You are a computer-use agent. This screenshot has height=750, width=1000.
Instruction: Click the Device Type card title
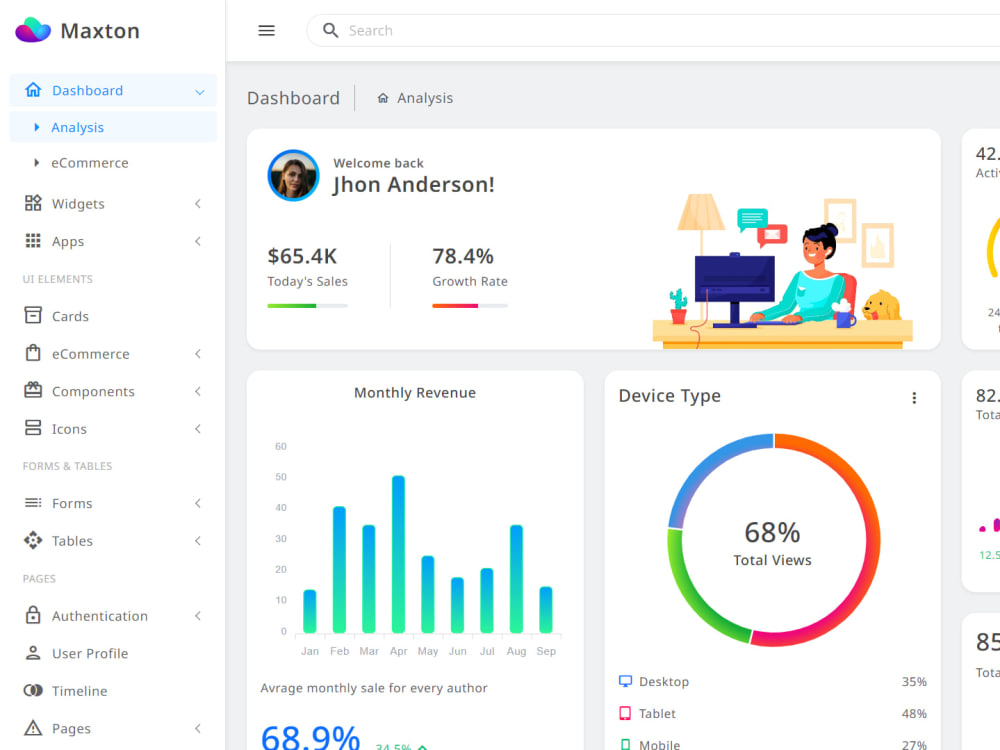tap(670, 395)
